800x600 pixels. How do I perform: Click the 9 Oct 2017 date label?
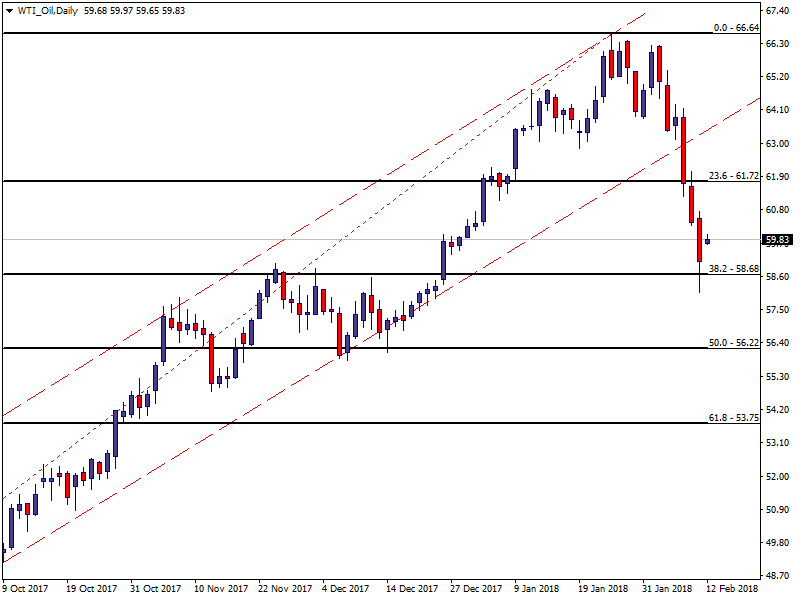[x=26, y=589]
